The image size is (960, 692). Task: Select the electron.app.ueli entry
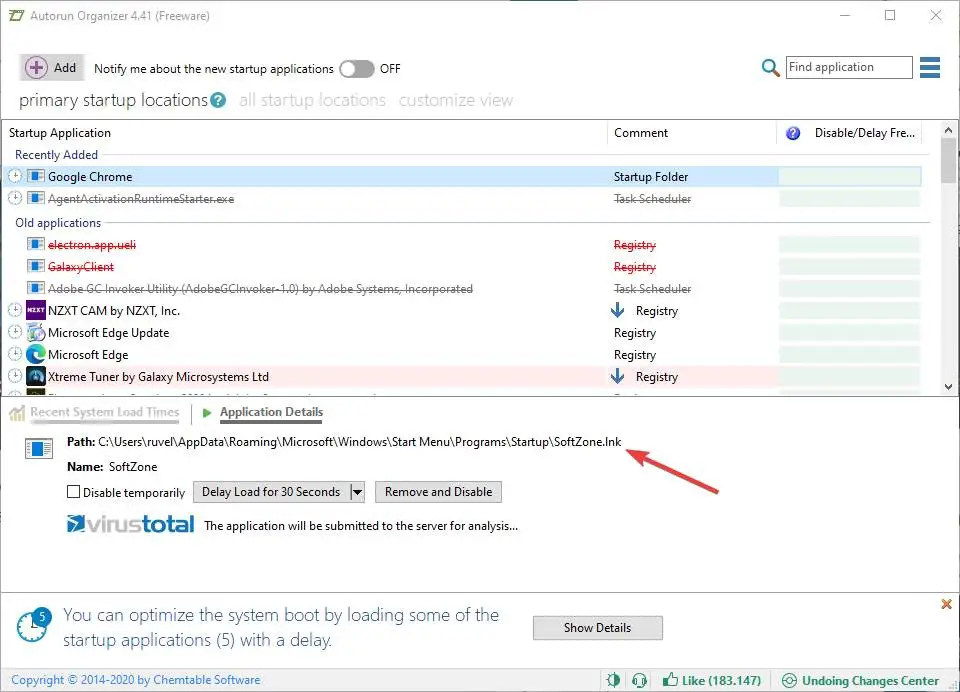coord(92,244)
